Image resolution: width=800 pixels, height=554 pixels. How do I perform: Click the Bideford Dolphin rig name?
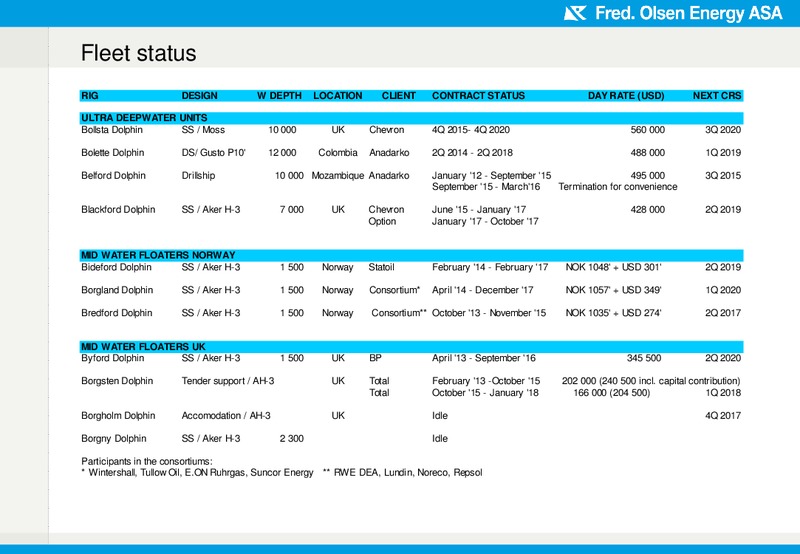(x=116, y=267)
